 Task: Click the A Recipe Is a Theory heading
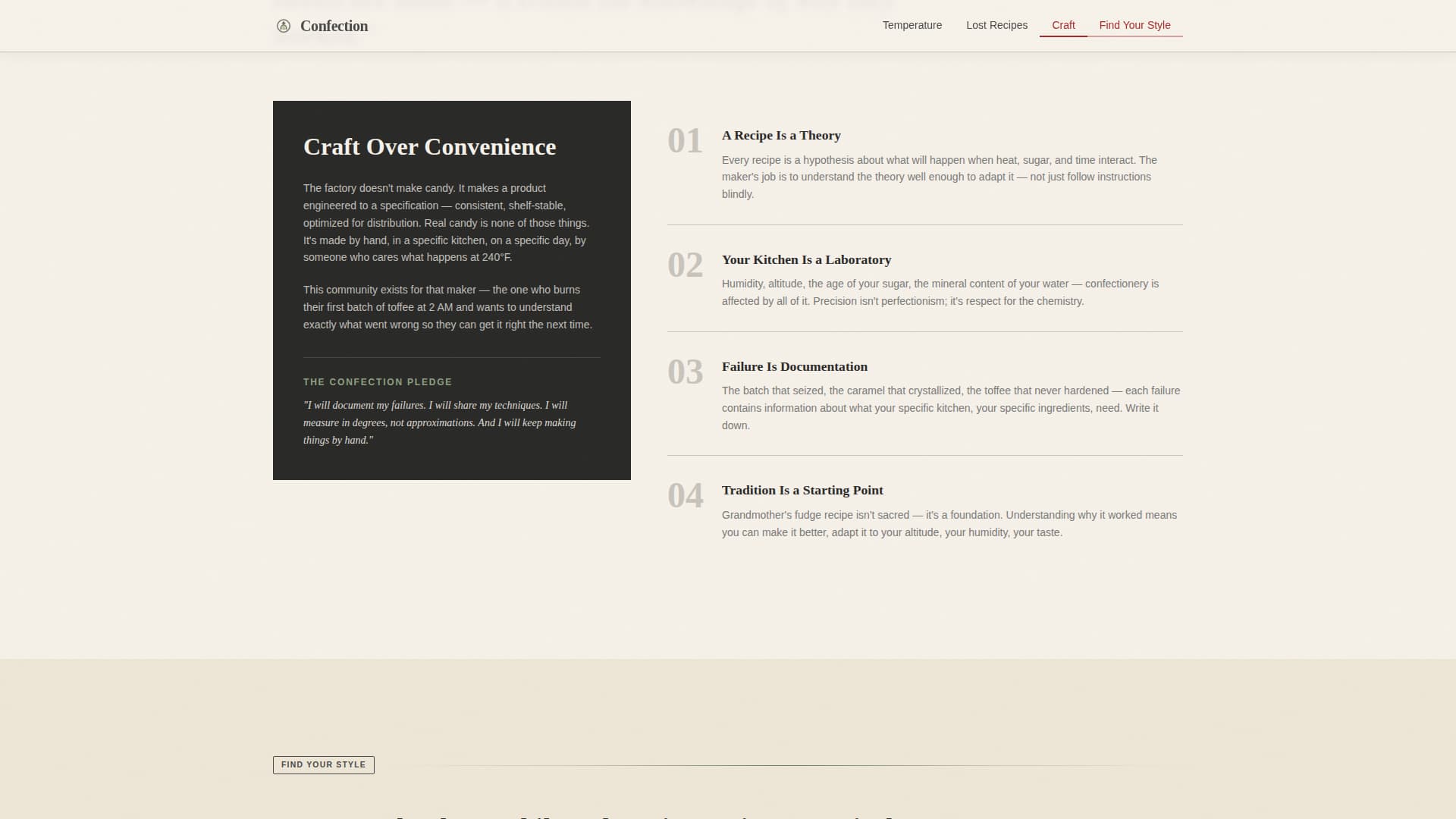pyautogui.click(x=781, y=136)
